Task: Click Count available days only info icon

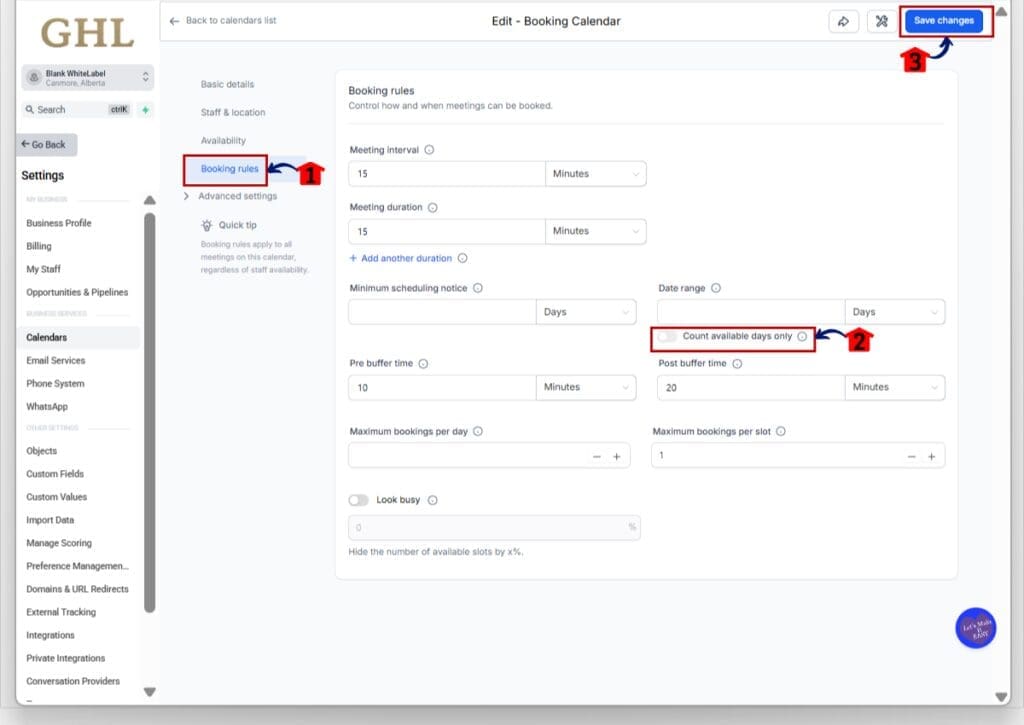Action: pos(802,336)
